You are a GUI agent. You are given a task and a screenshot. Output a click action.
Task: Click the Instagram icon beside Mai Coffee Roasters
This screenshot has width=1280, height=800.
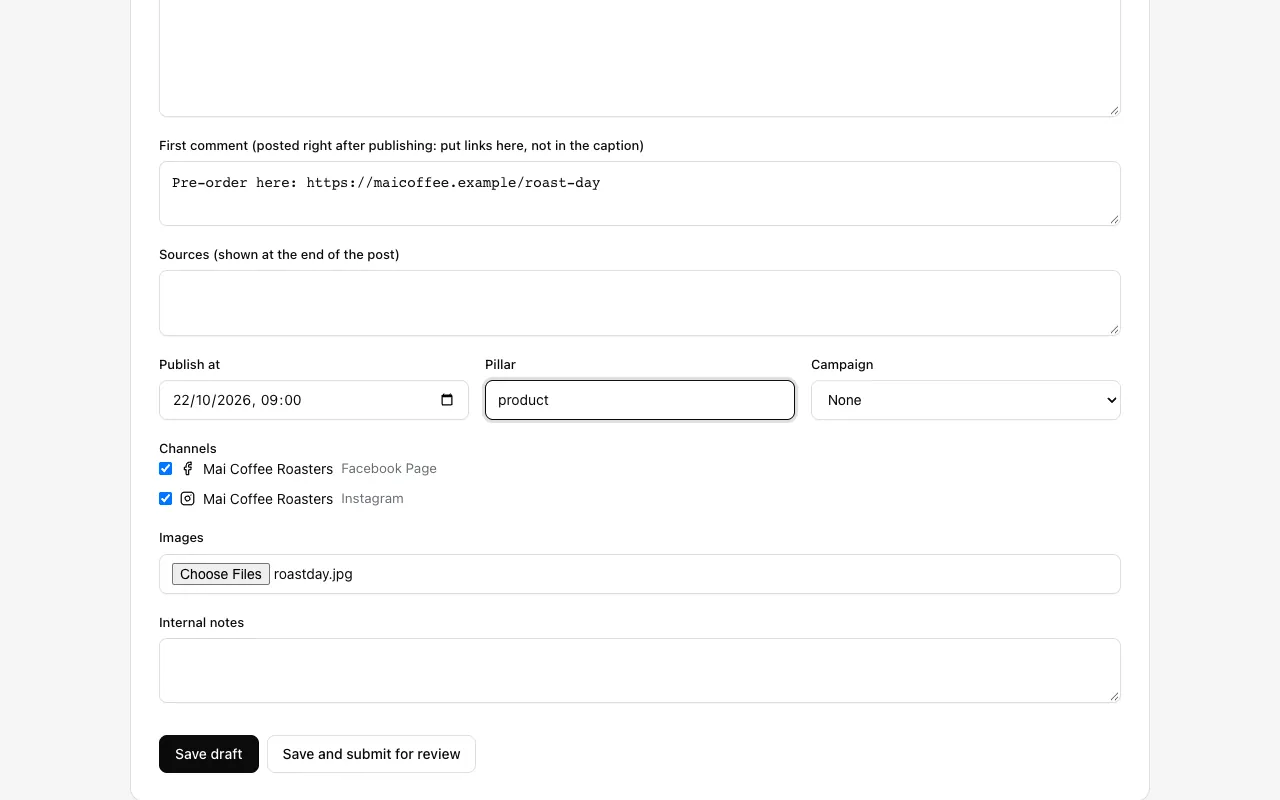(x=187, y=499)
